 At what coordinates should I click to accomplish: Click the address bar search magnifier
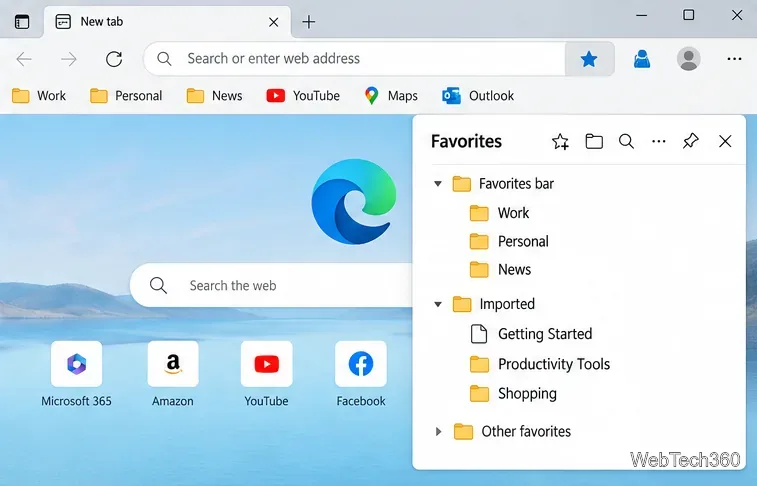click(164, 59)
